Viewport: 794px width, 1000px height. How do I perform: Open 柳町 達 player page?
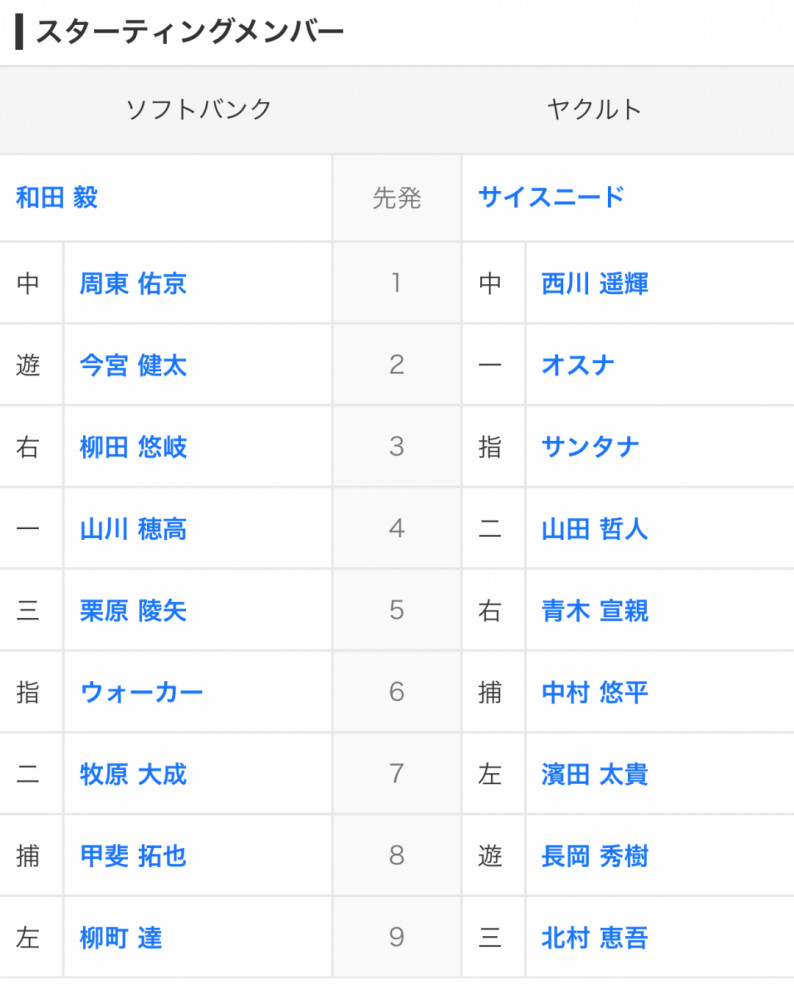click(121, 939)
